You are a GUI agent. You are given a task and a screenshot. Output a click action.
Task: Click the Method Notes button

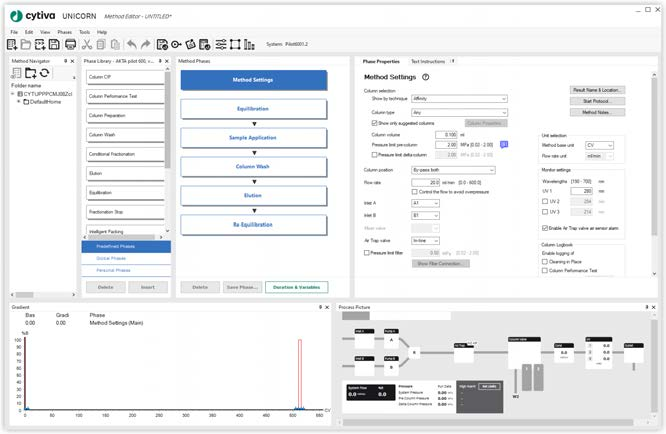click(x=597, y=112)
